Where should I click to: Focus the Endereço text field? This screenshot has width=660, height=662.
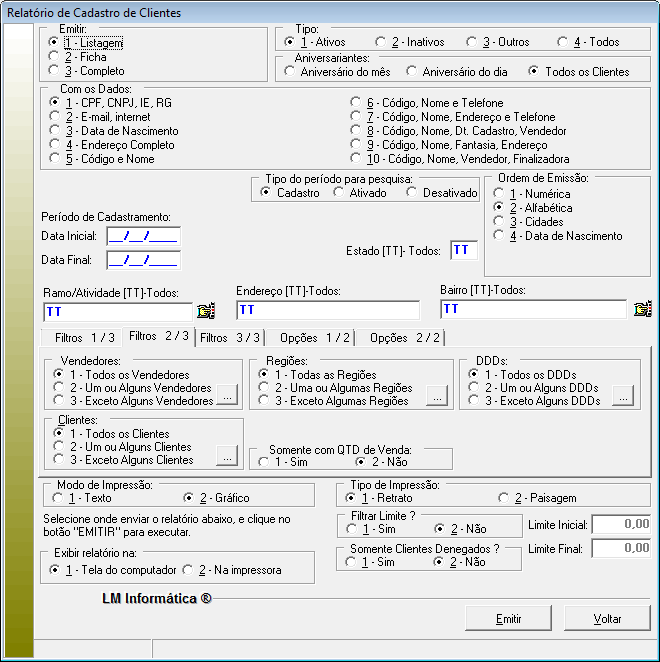(x=327, y=310)
